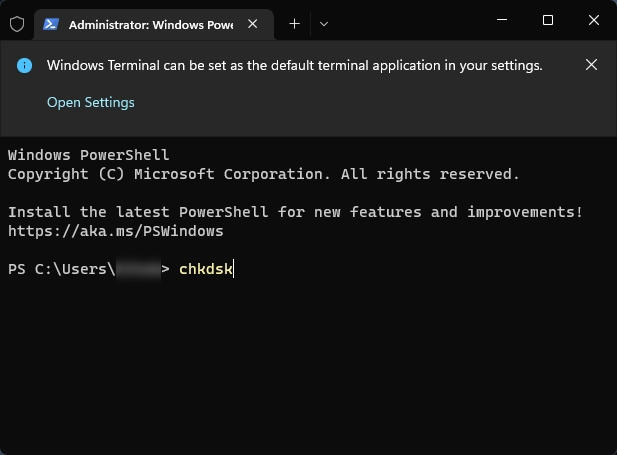Click the https://aka.ms/PSWindows URL
The image size is (617, 455).
point(115,231)
